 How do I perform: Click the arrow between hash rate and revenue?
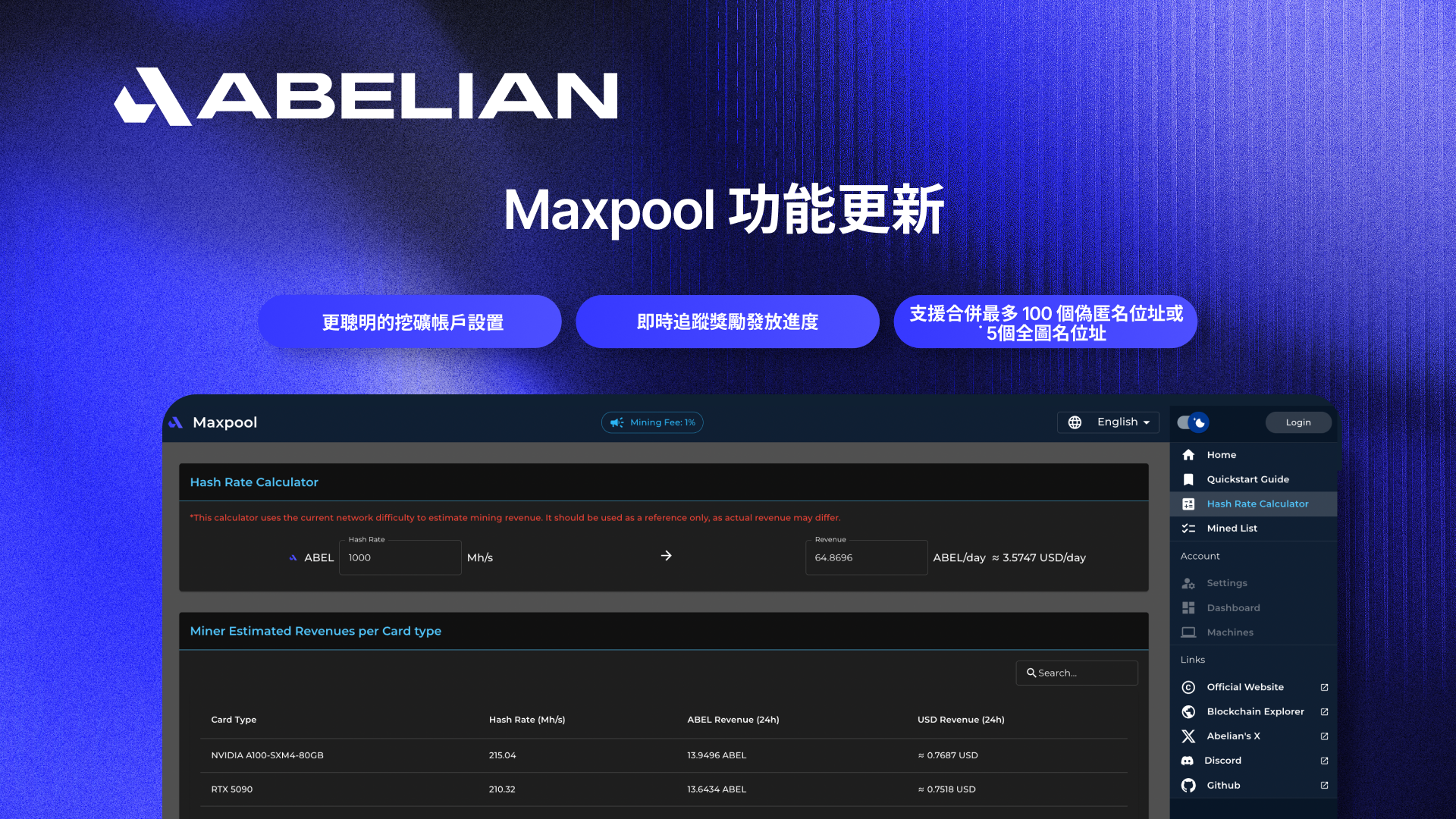coord(666,556)
